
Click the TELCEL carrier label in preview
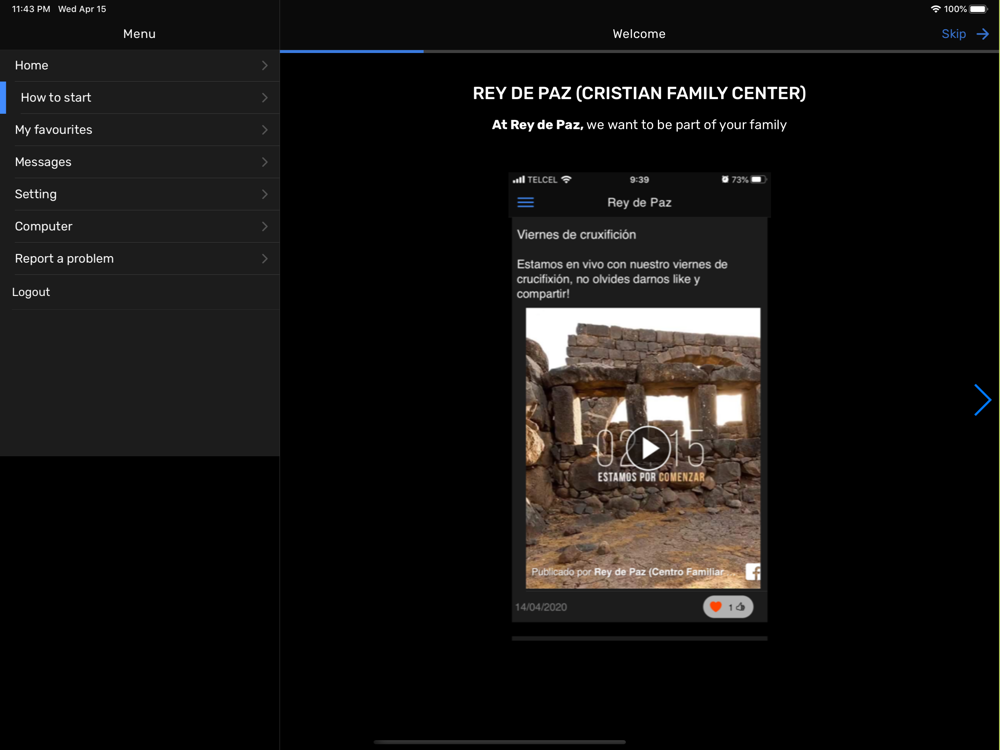542,180
